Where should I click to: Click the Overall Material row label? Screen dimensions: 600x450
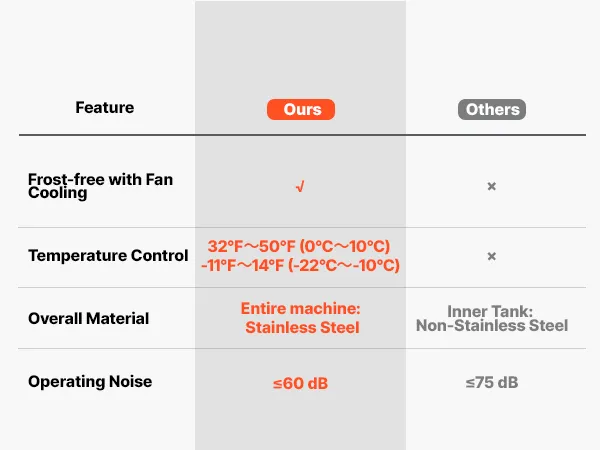click(88, 318)
